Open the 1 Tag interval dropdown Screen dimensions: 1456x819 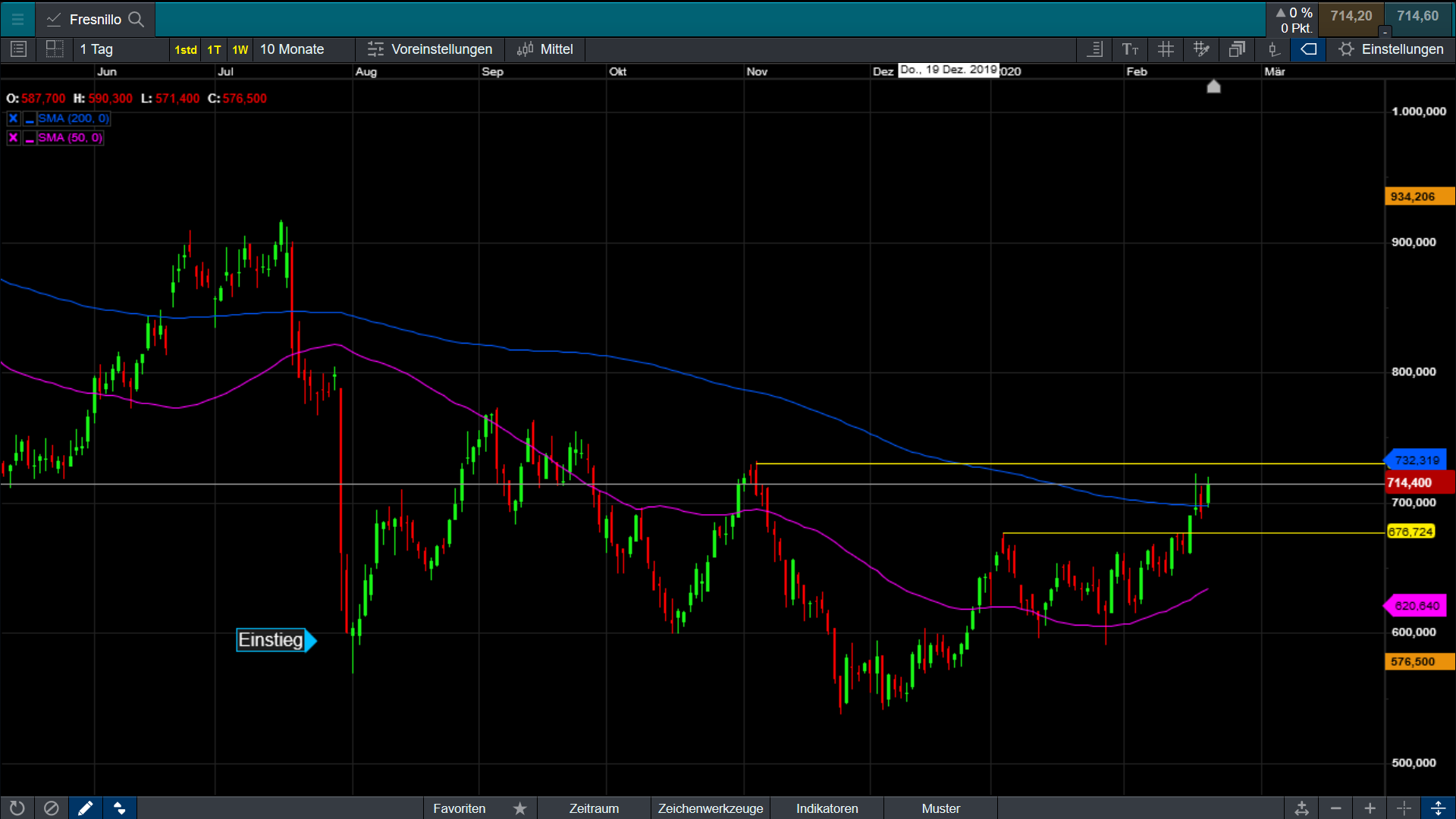97,49
